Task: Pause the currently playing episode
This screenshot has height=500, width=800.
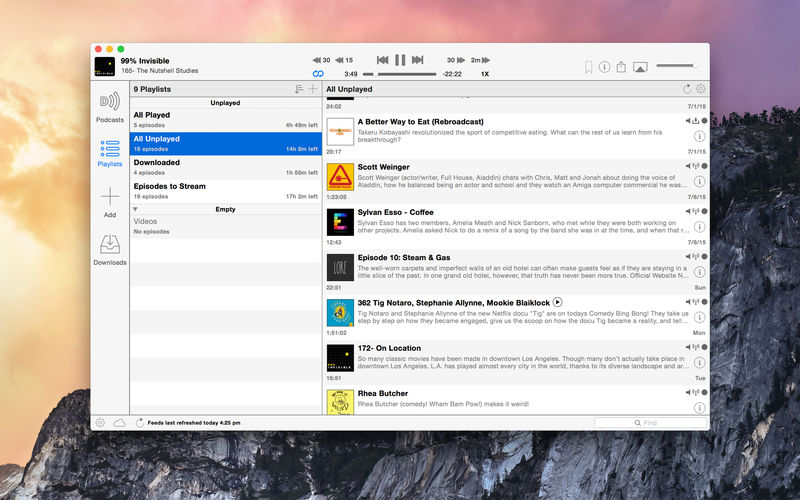Action: pos(400,60)
